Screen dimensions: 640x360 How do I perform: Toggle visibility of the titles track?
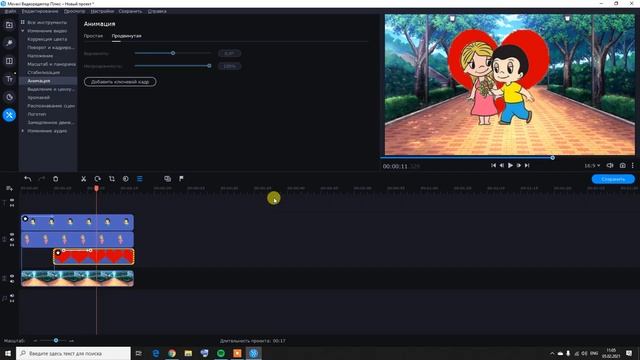tap(12, 200)
